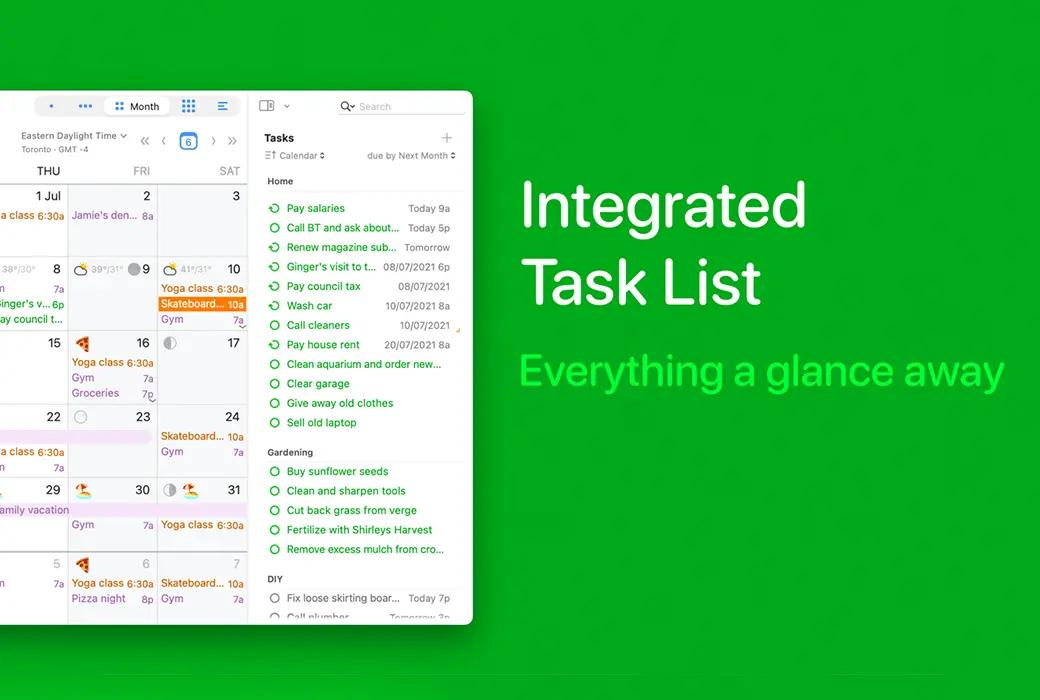Advance to next month with the forward arrow
The image size is (1040, 700).
(x=214, y=140)
